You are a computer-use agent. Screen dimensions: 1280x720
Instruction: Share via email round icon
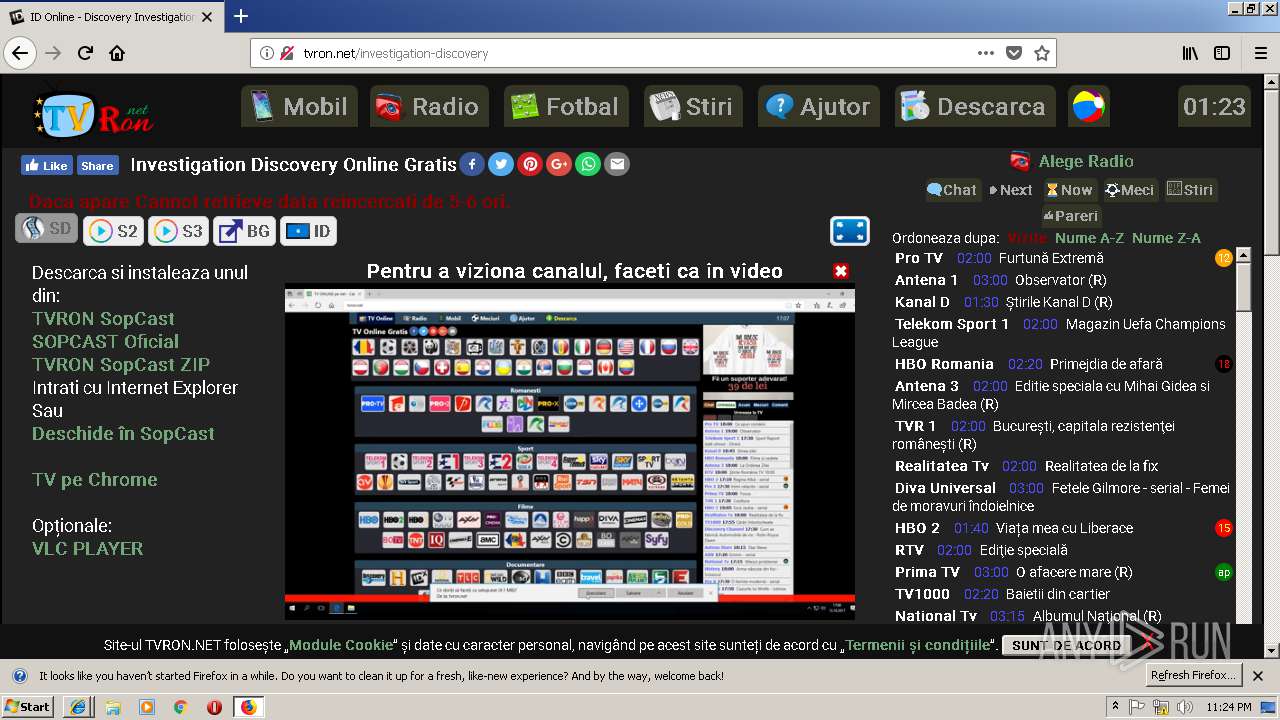coord(617,164)
